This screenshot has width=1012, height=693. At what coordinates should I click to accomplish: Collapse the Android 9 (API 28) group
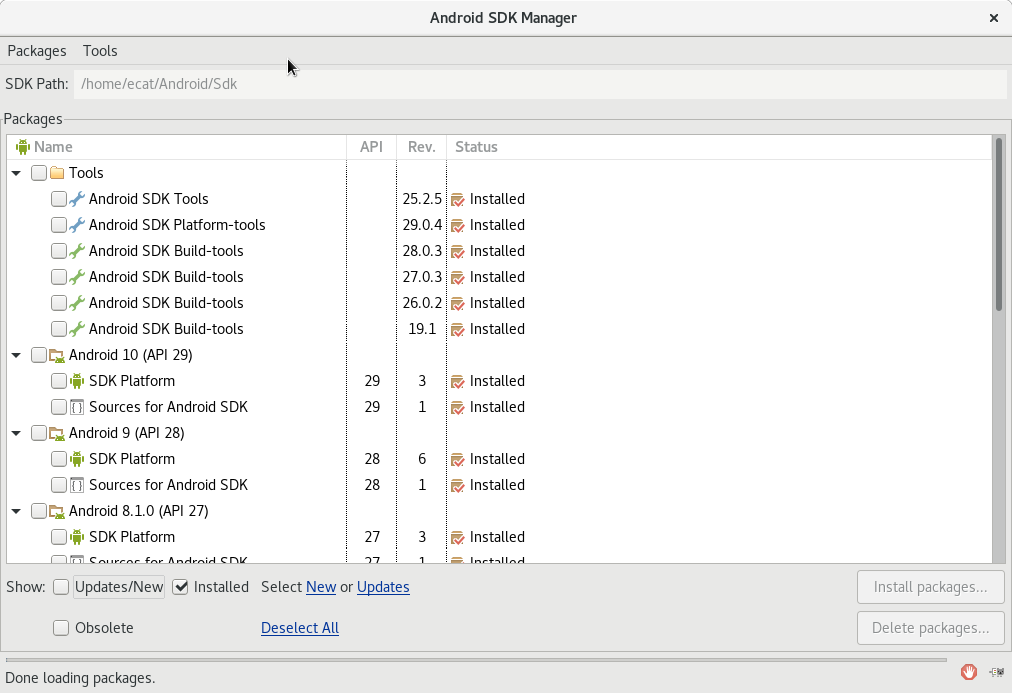click(x=17, y=433)
